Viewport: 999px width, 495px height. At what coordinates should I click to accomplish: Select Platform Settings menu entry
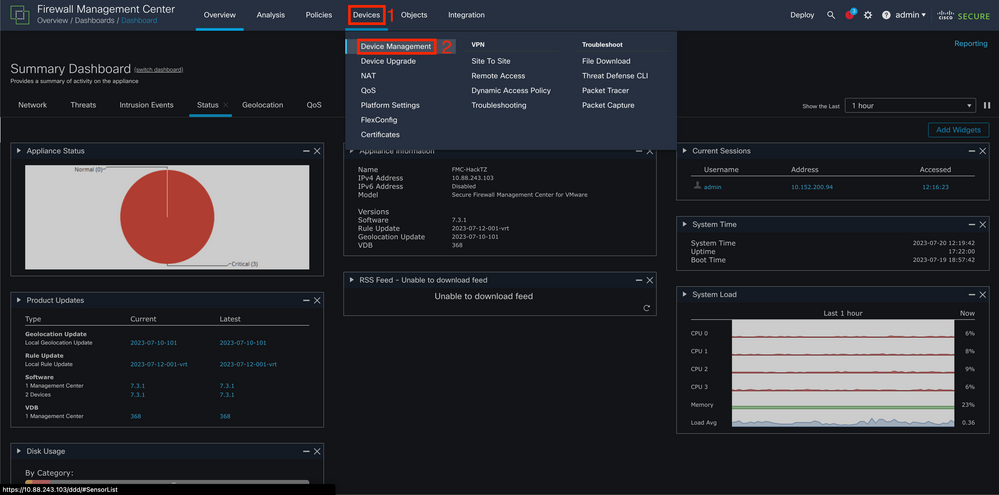(x=390, y=105)
